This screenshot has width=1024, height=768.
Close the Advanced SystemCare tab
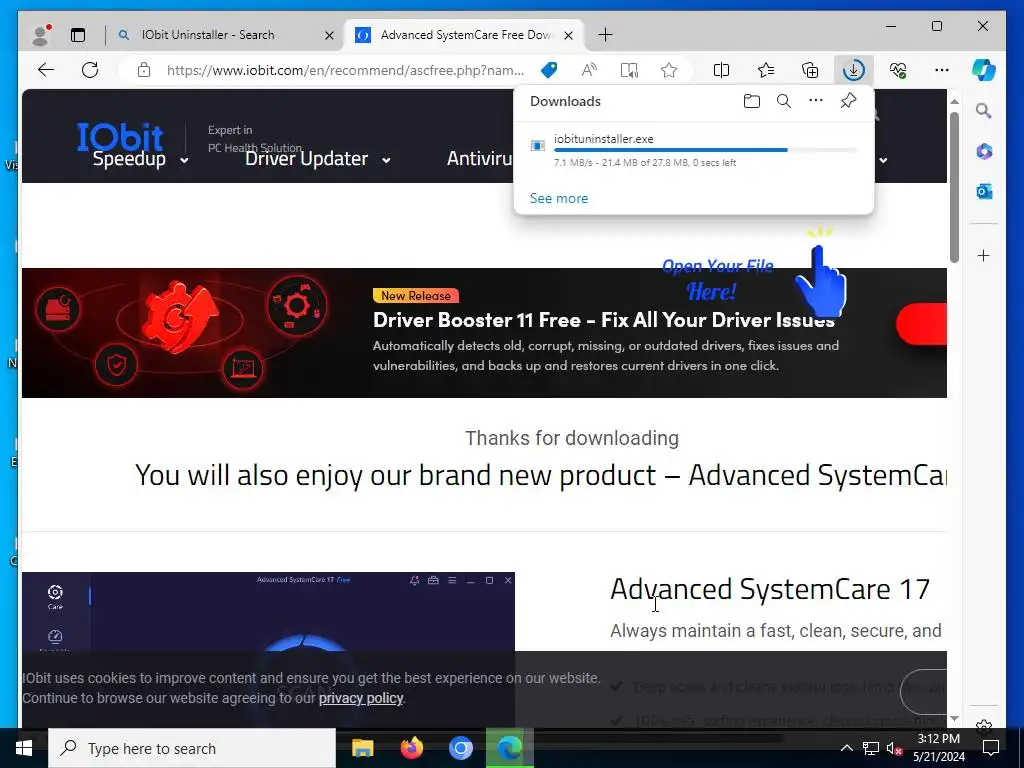click(x=569, y=35)
